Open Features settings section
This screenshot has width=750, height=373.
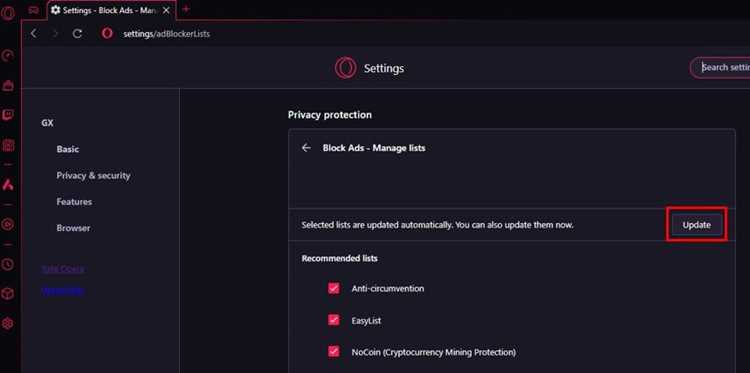pos(74,202)
